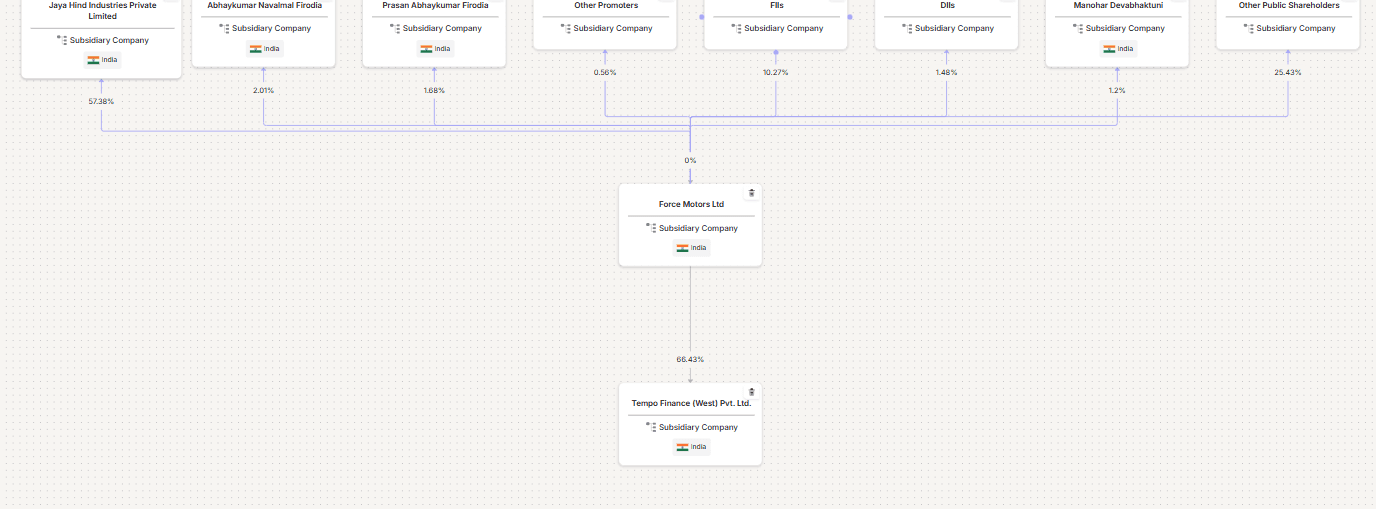Viewport: 1376px width, 509px height.
Task: Delete the Force Motors Ltd node
Action: 751,193
